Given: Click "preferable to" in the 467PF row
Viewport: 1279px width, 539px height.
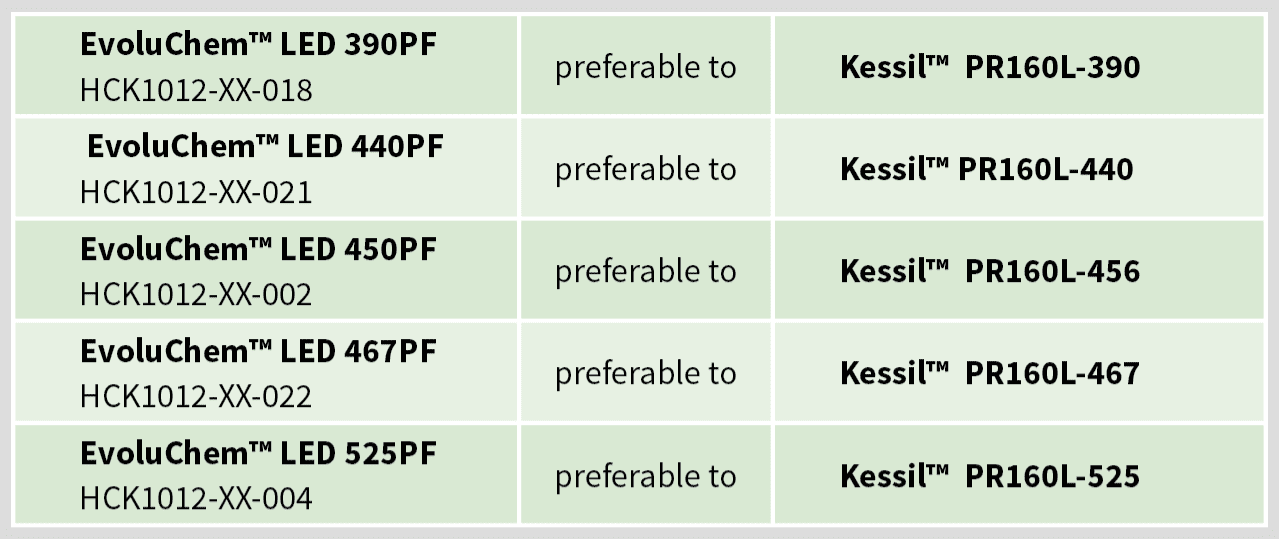Looking at the screenshot, I should point(645,374).
